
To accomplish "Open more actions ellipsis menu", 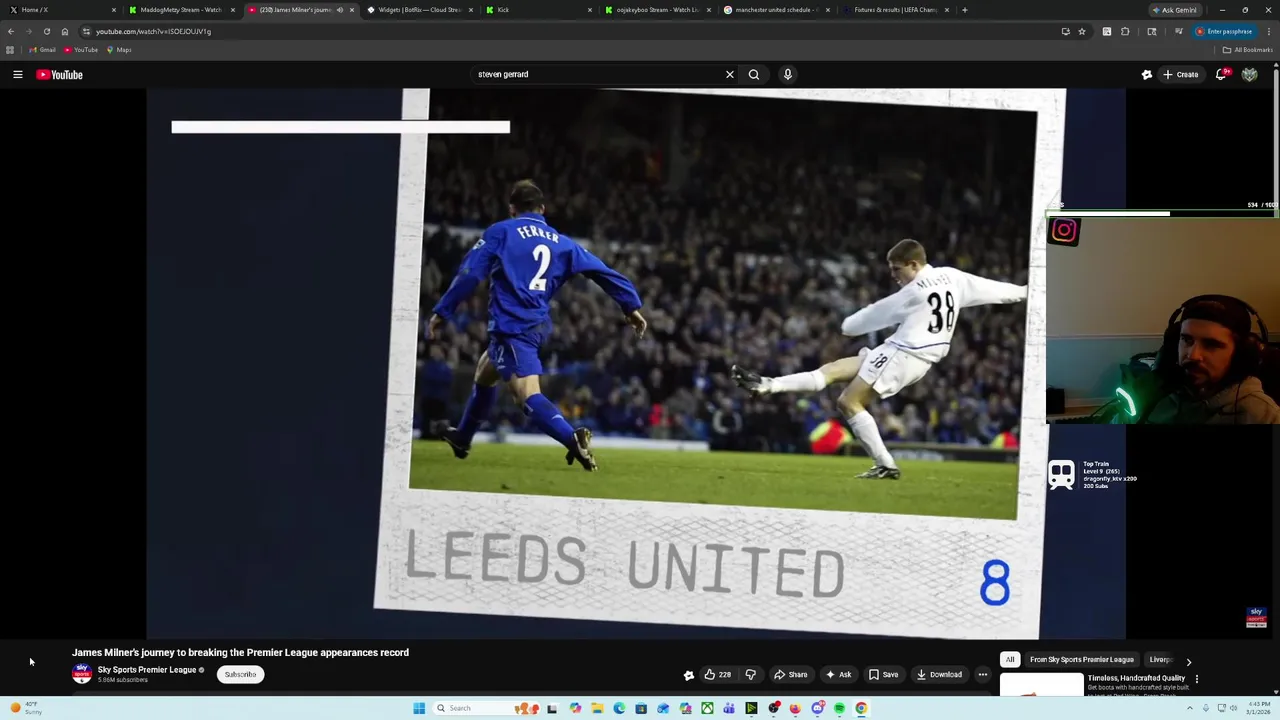I will [x=983, y=674].
